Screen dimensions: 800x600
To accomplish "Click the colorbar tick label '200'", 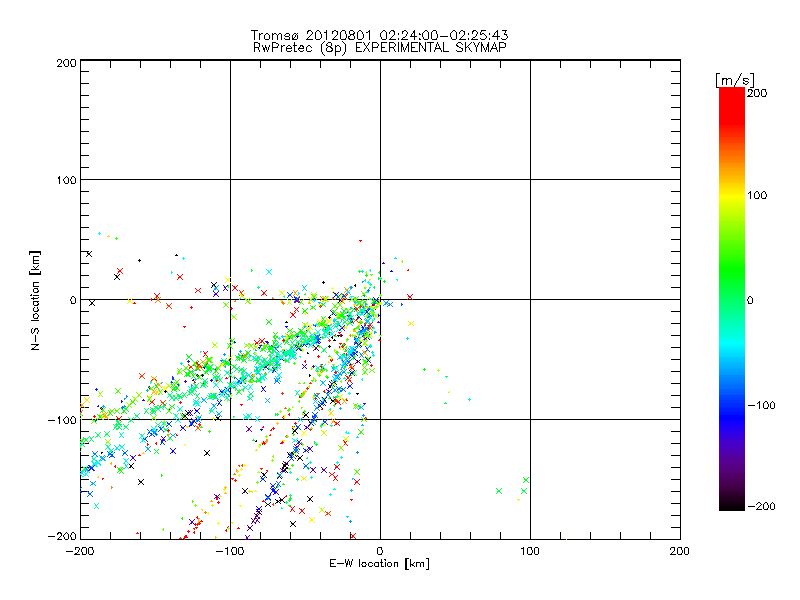I will (757, 93).
